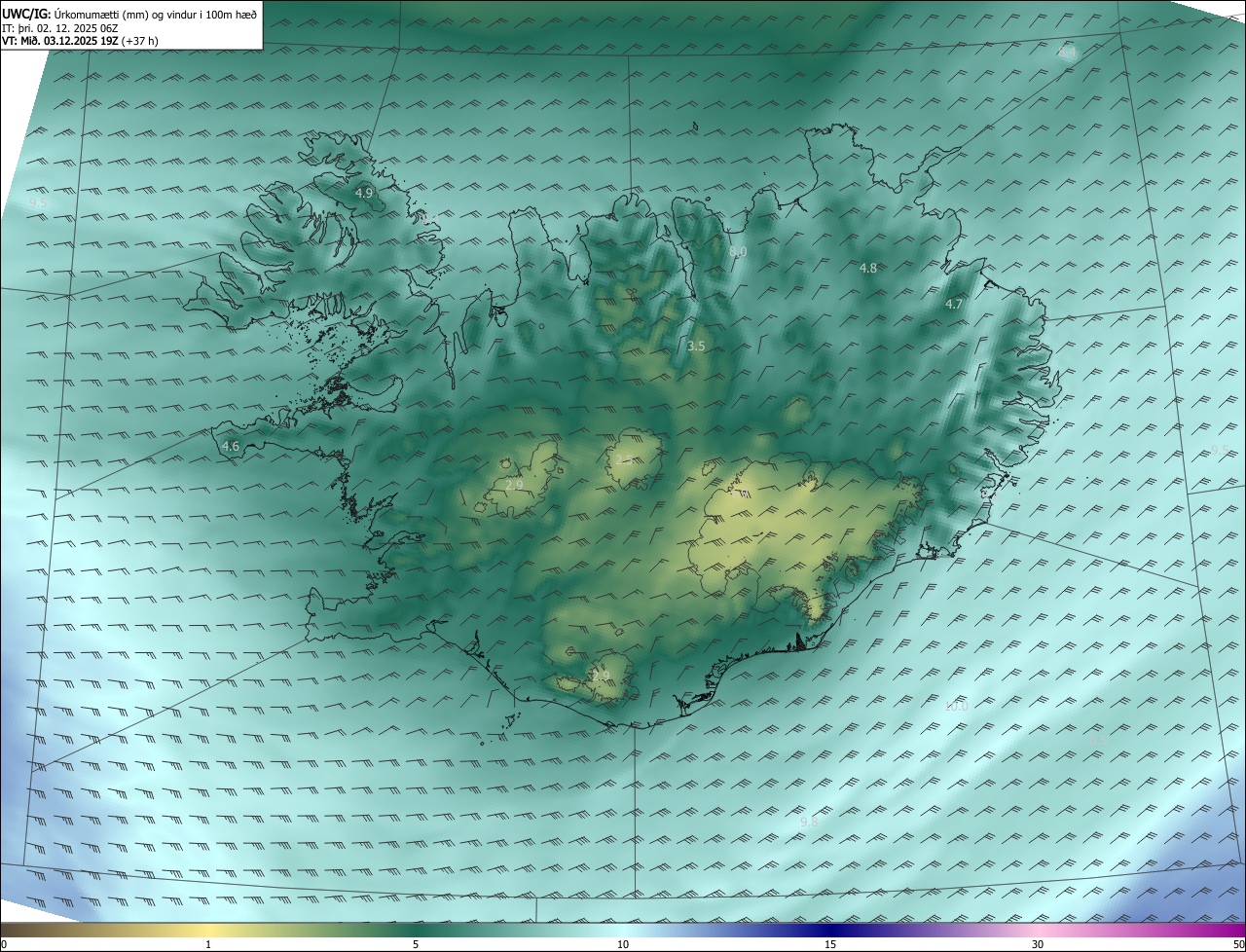Click the colorbar tick label 5

tap(416, 945)
